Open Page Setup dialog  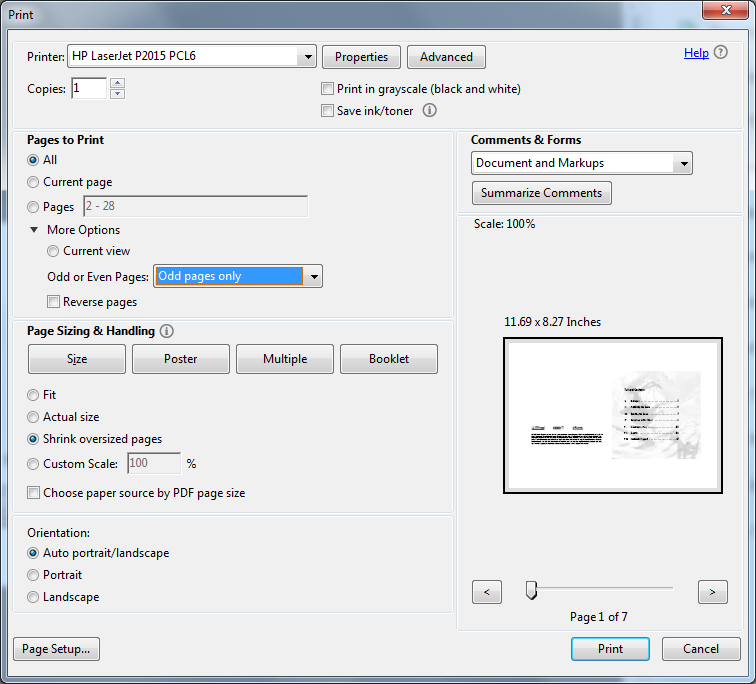56,649
